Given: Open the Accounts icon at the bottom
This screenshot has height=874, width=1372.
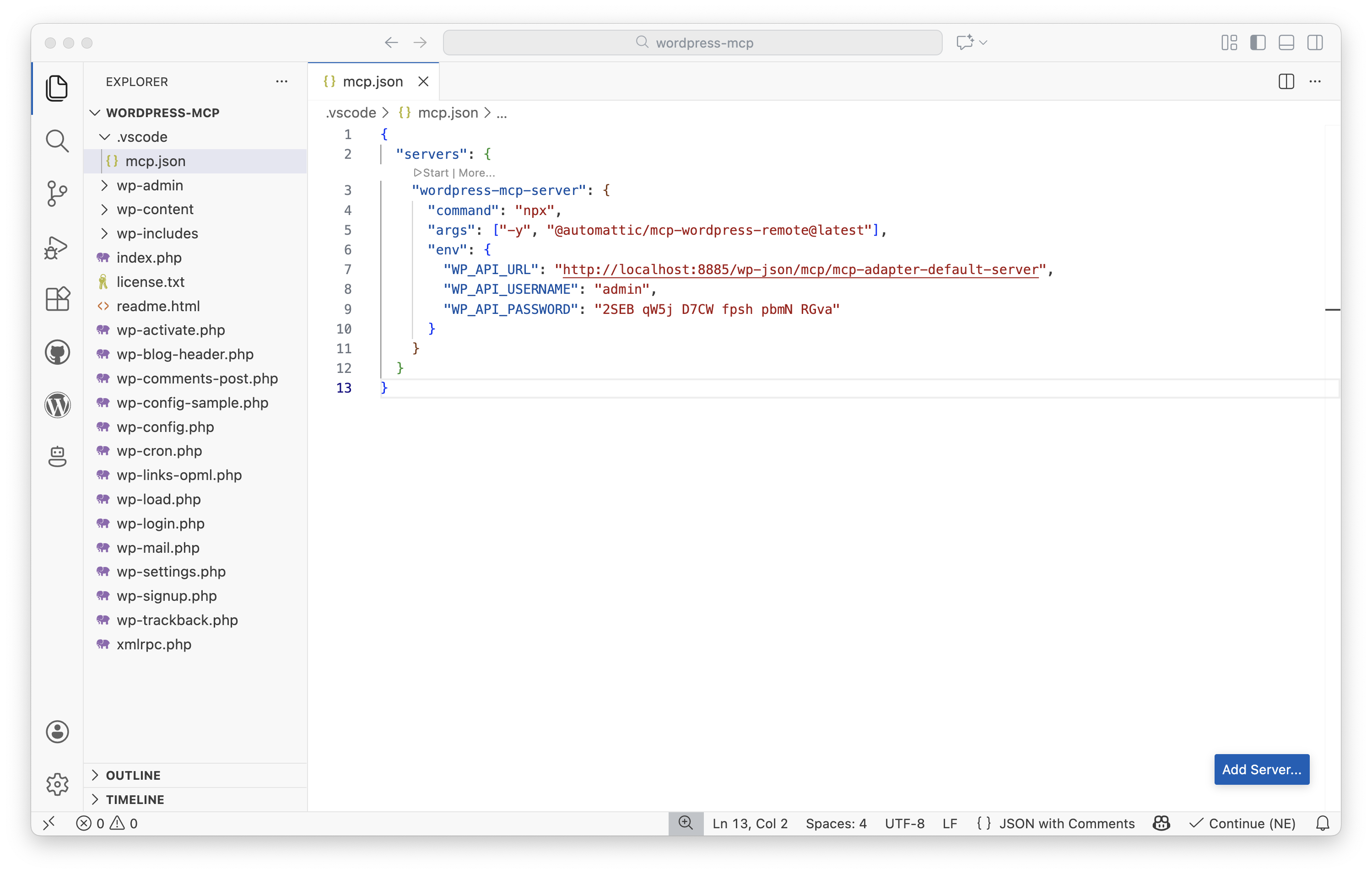Looking at the screenshot, I should pos(57,732).
